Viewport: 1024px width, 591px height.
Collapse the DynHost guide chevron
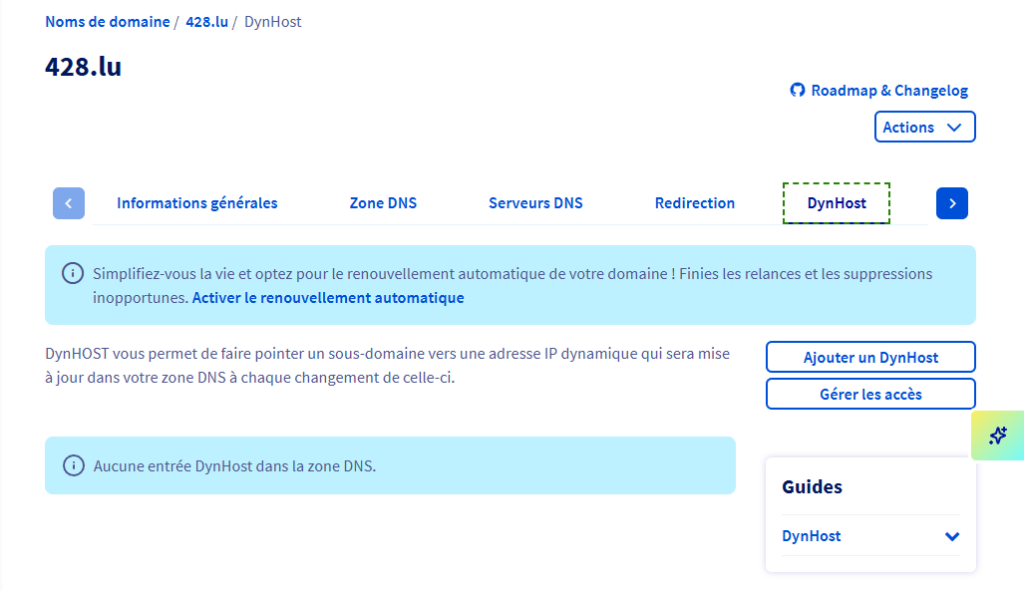pos(951,536)
